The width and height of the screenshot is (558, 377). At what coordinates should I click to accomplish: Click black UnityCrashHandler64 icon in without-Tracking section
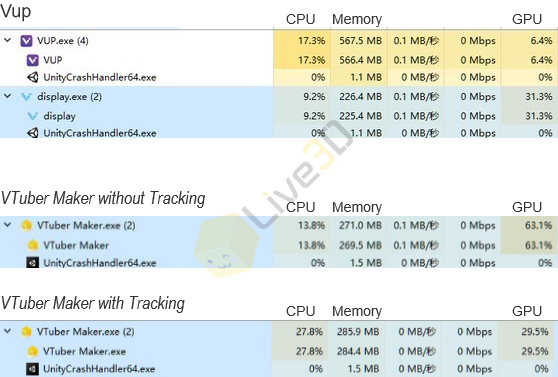[33, 263]
